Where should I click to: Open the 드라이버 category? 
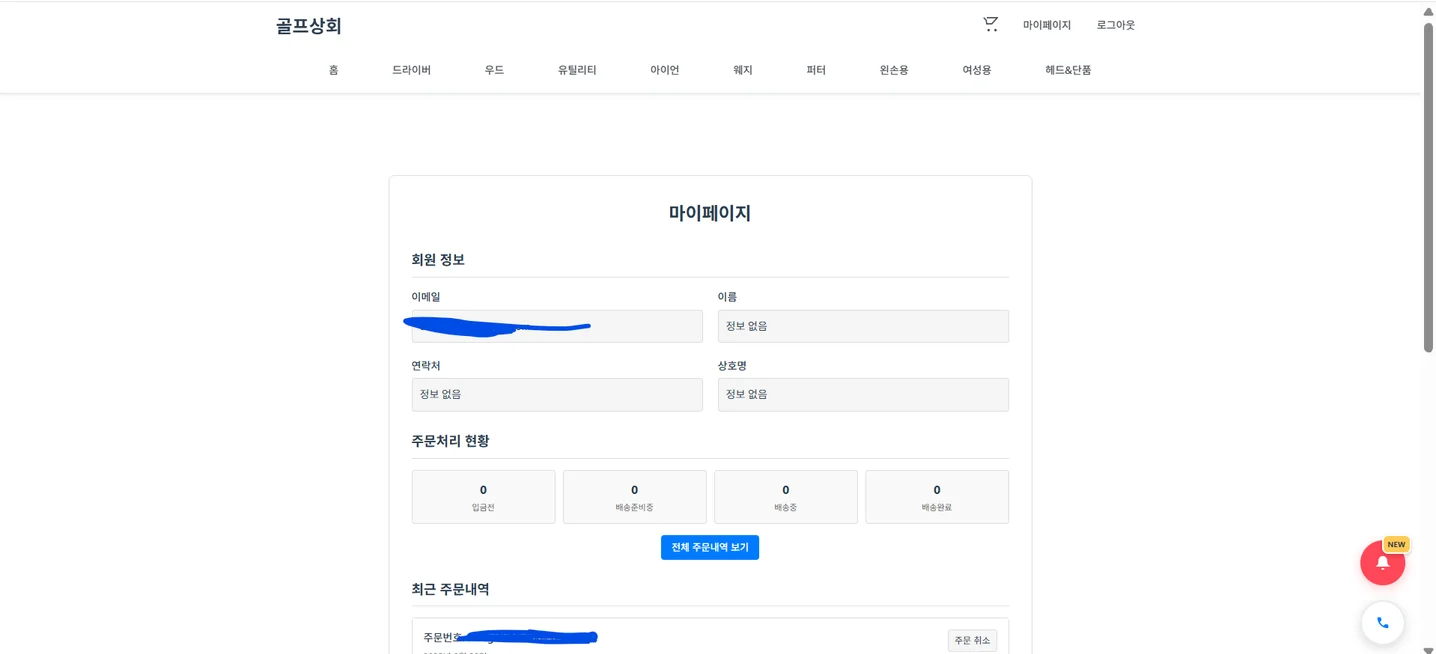pos(411,70)
